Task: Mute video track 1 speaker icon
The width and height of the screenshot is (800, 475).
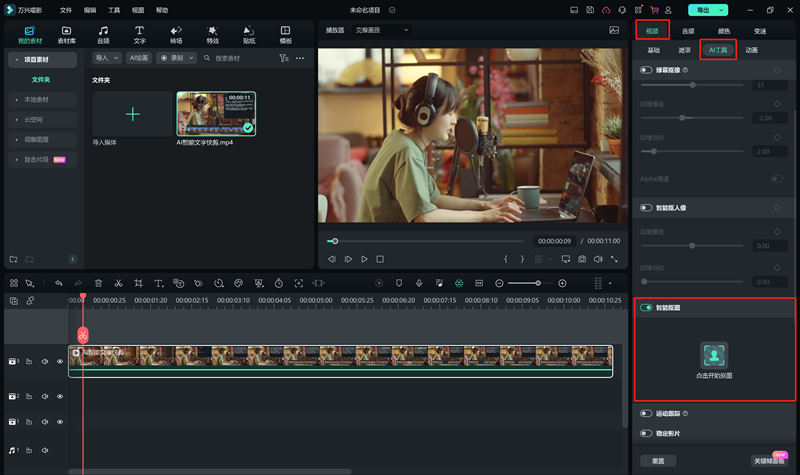Action: pos(45,421)
